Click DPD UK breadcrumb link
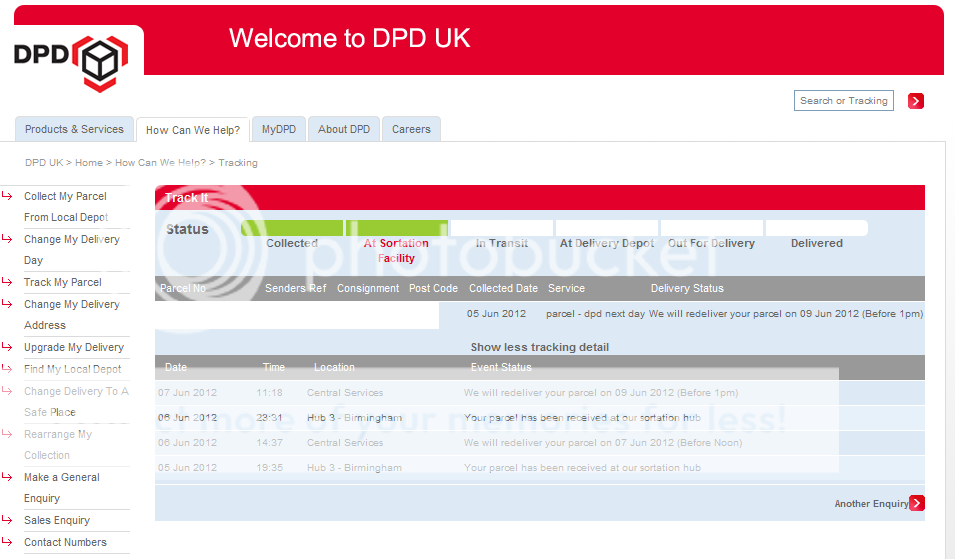 pyautogui.click(x=44, y=163)
